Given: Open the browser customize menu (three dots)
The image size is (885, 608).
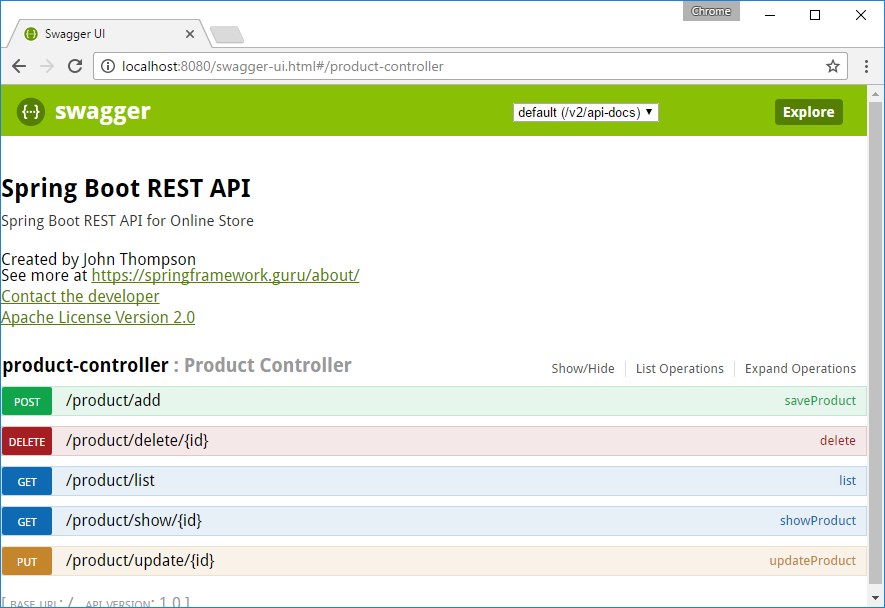Looking at the screenshot, I should click(x=866, y=66).
